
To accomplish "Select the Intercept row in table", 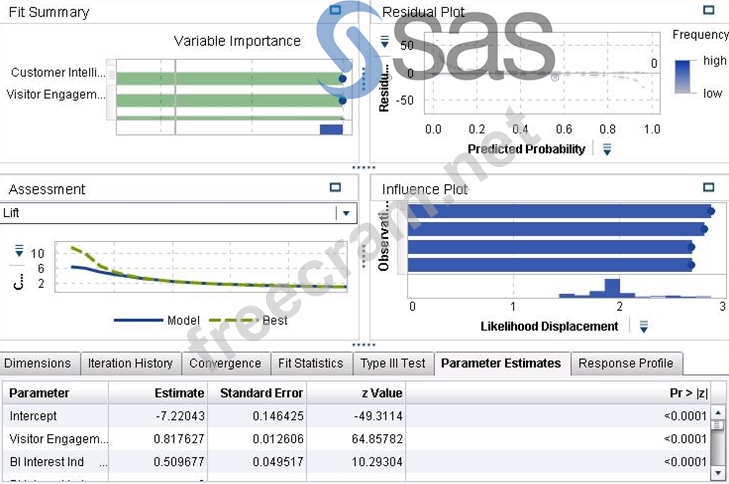I will pos(35,416).
